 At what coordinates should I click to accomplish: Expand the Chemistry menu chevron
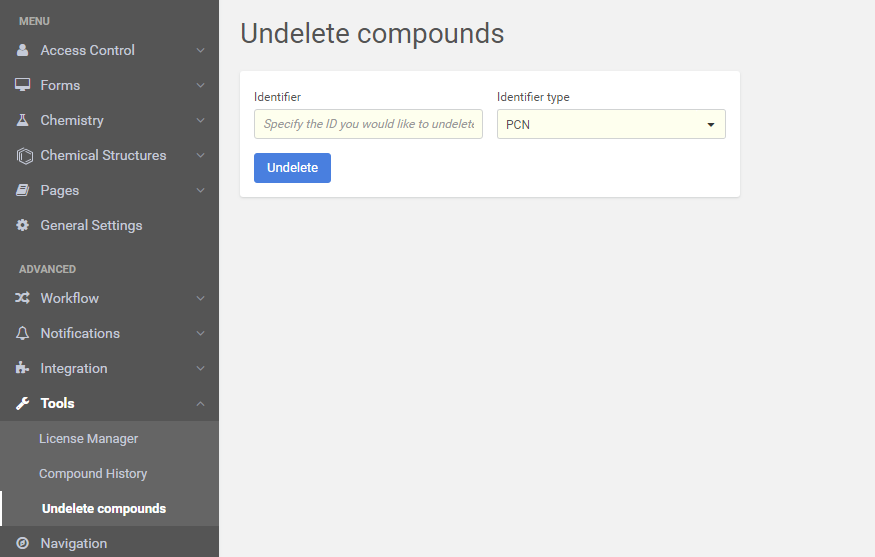(200, 120)
